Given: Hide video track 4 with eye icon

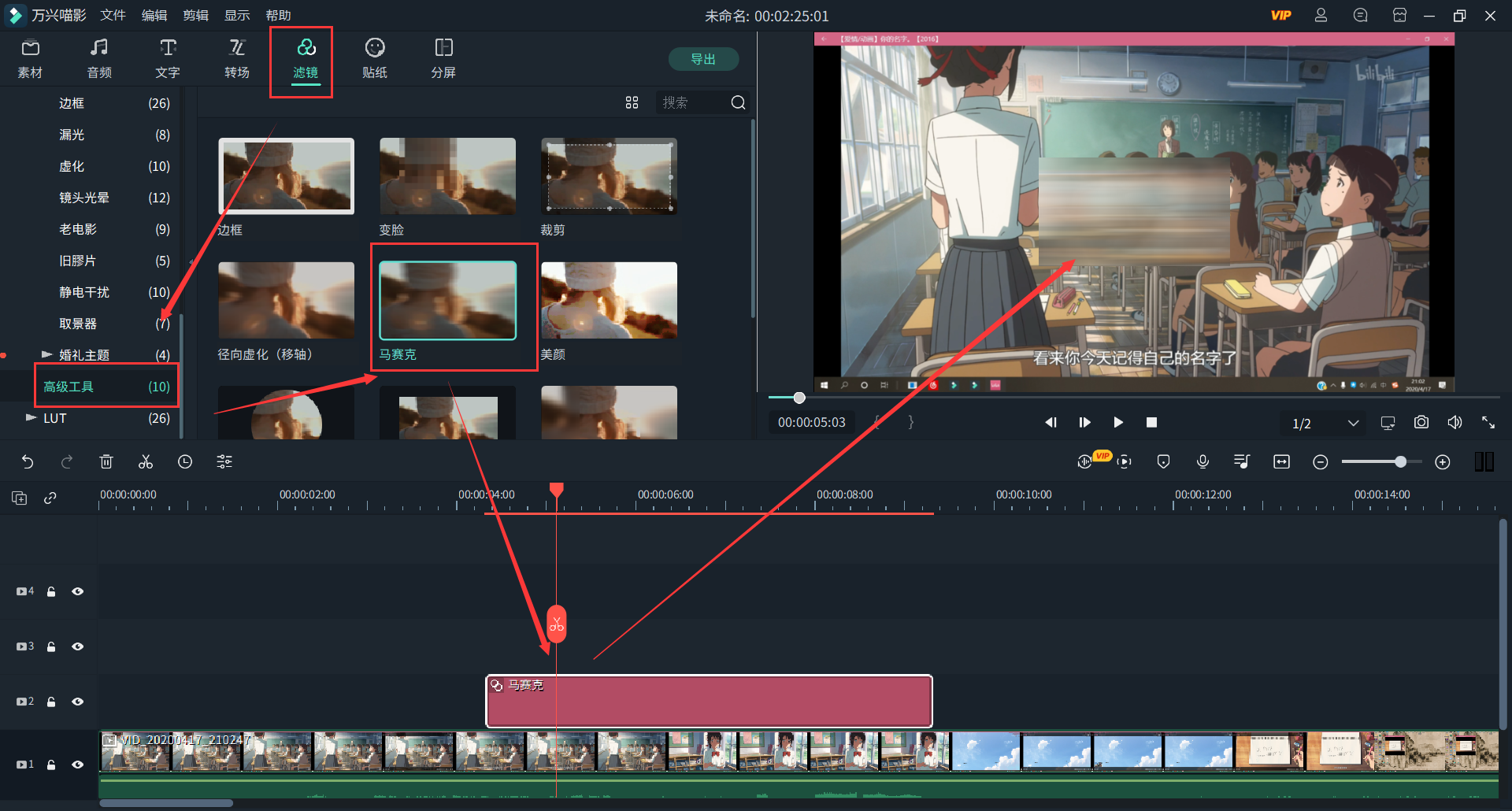Looking at the screenshot, I should pyautogui.click(x=78, y=591).
